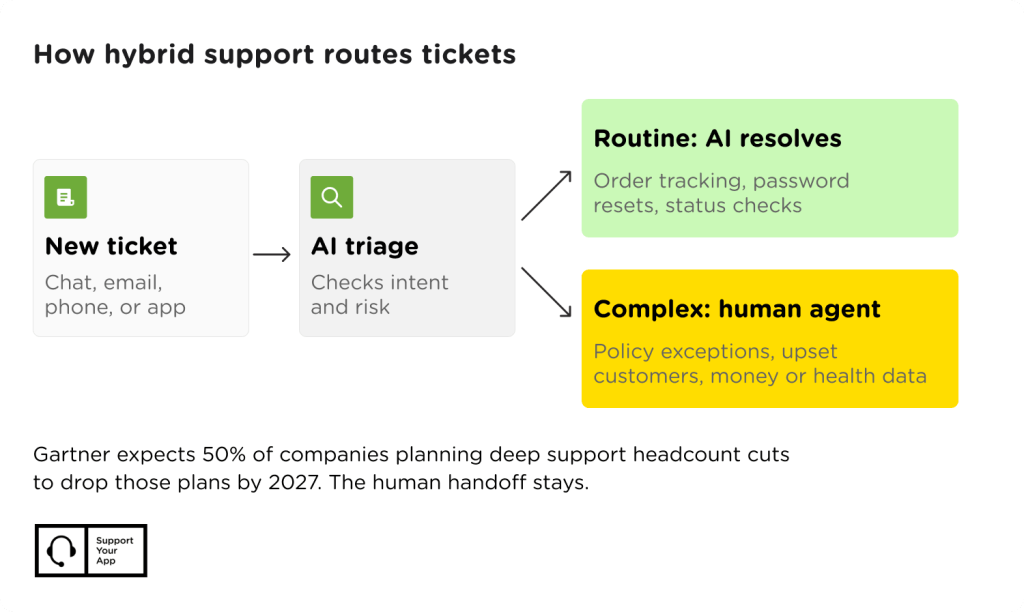Click the arrow pointing up to Routine box
The image size is (1024, 612).
[x=547, y=196]
